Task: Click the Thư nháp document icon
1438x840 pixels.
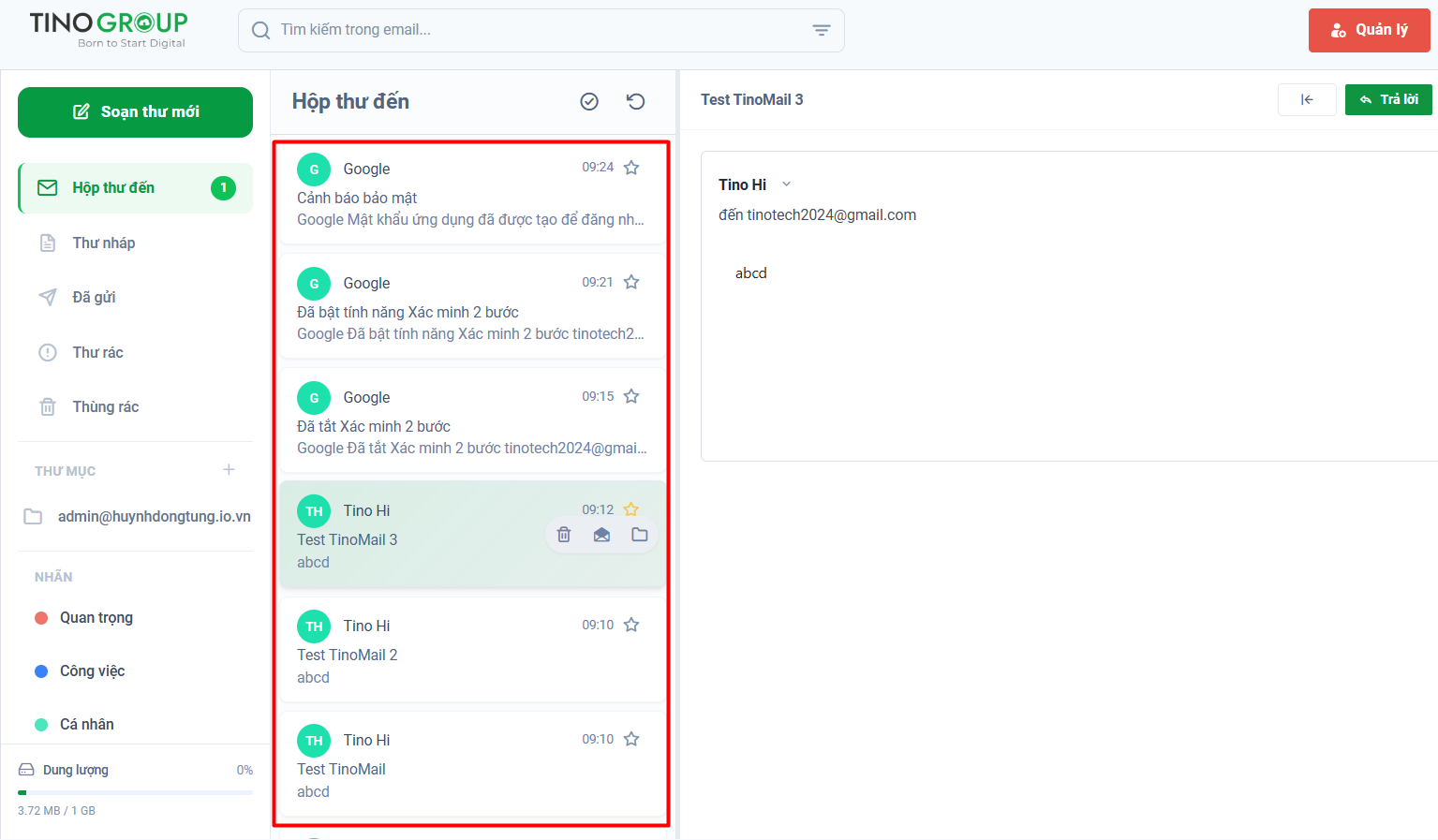Action: click(48, 243)
